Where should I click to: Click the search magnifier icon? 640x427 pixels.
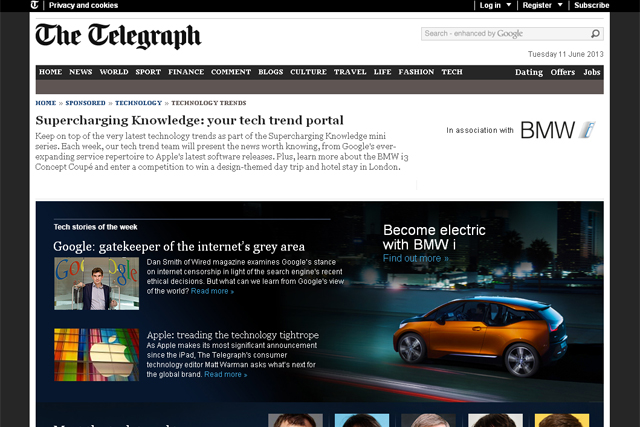click(x=595, y=33)
